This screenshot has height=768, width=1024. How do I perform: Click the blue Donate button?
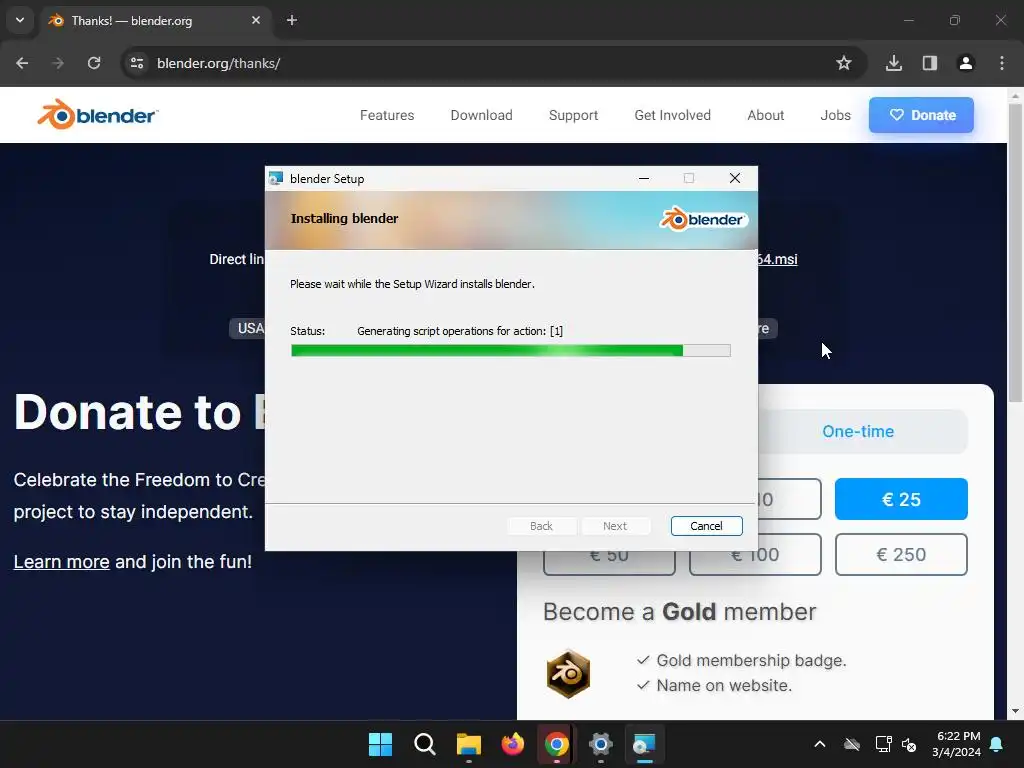click(x=921, y=115)
